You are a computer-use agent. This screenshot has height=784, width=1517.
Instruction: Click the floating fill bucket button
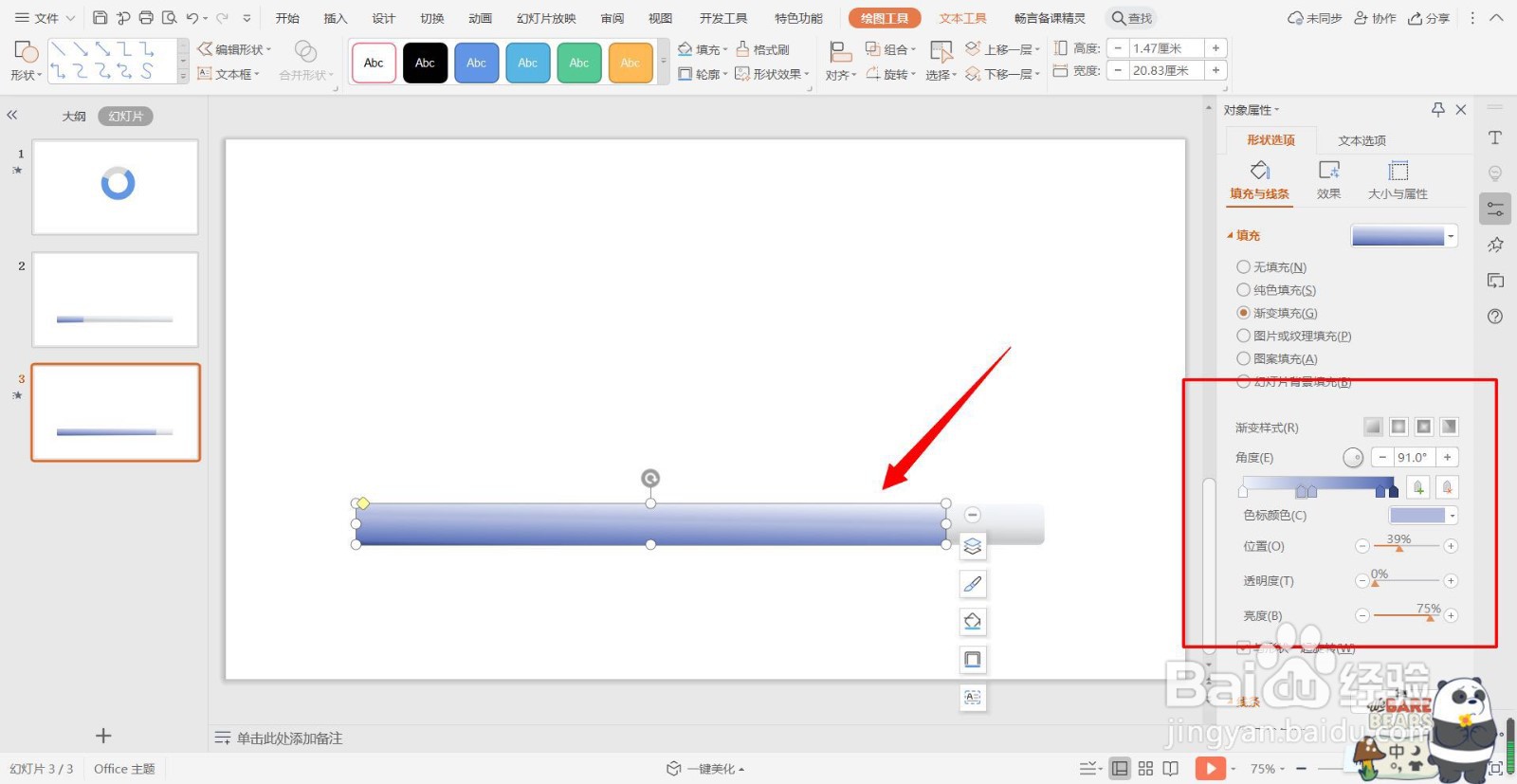click(x=973, y=622)
